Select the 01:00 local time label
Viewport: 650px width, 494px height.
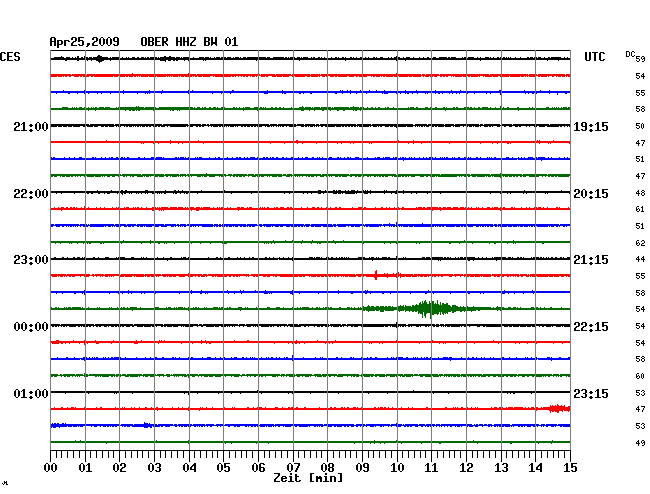click(31, 394)
